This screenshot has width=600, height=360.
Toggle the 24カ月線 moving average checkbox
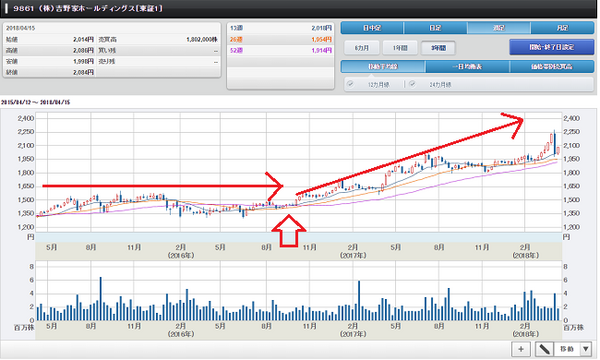[412, 84]
